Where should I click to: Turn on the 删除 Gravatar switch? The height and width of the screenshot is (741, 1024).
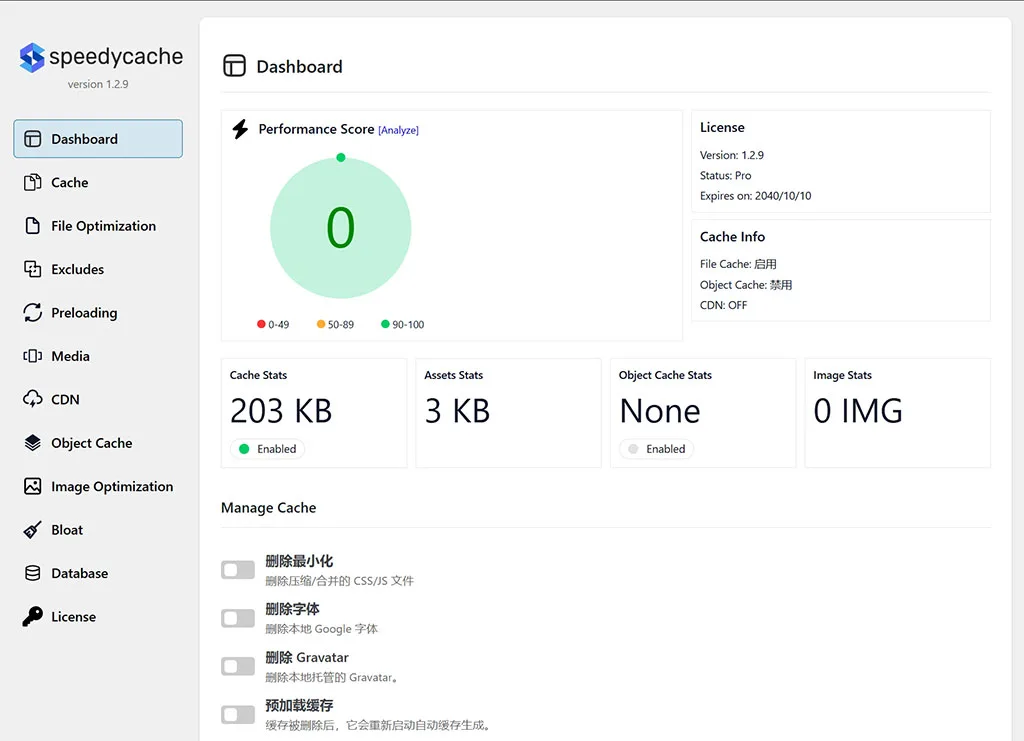click(x=238, y=666)
